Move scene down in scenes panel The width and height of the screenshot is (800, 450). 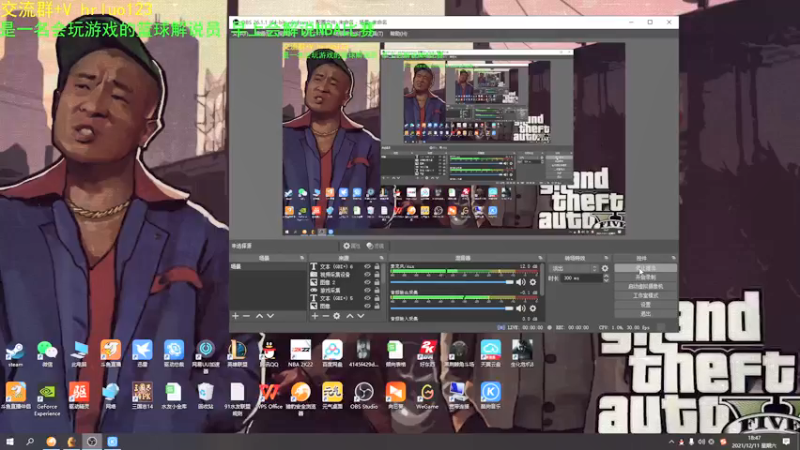tap(270, 316)
